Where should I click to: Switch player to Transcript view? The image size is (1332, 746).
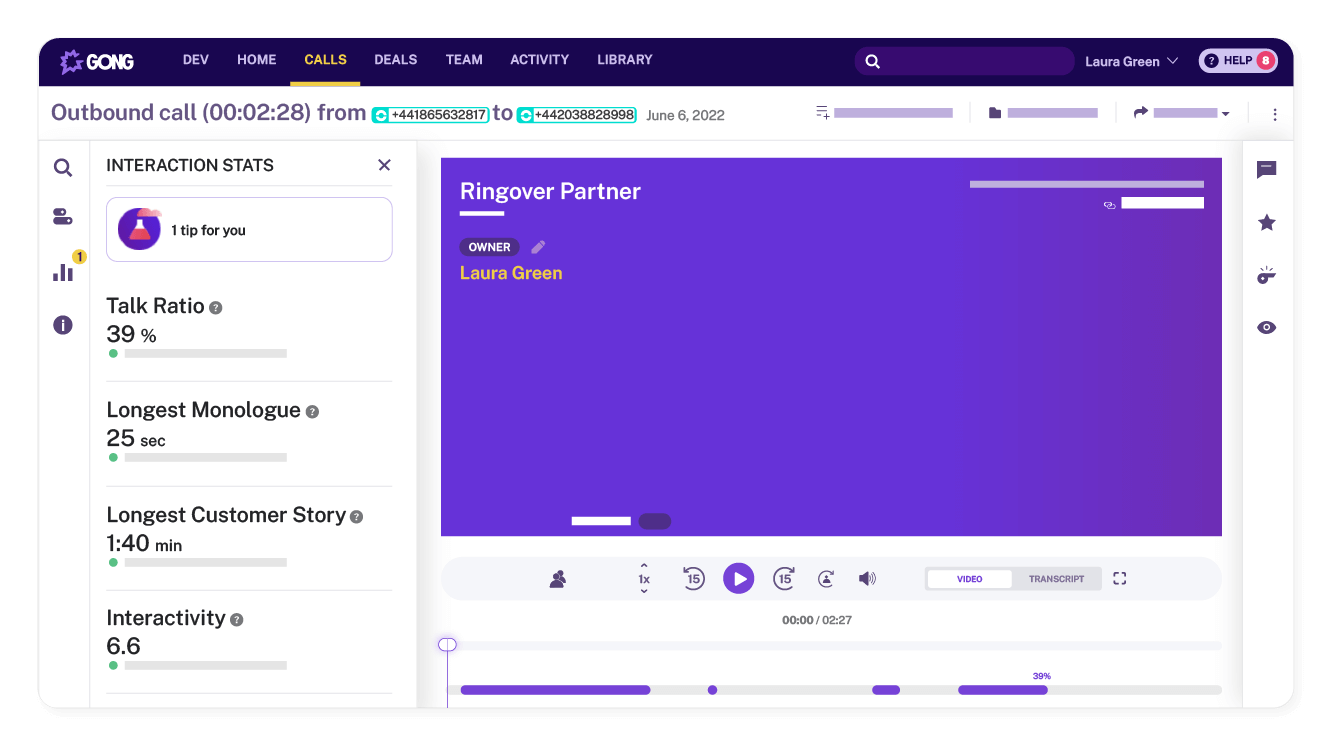pos(1056,579)
